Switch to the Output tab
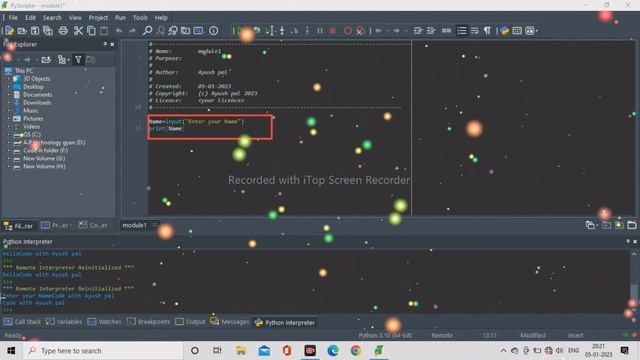The image size is (640, 360). point(190,322)
